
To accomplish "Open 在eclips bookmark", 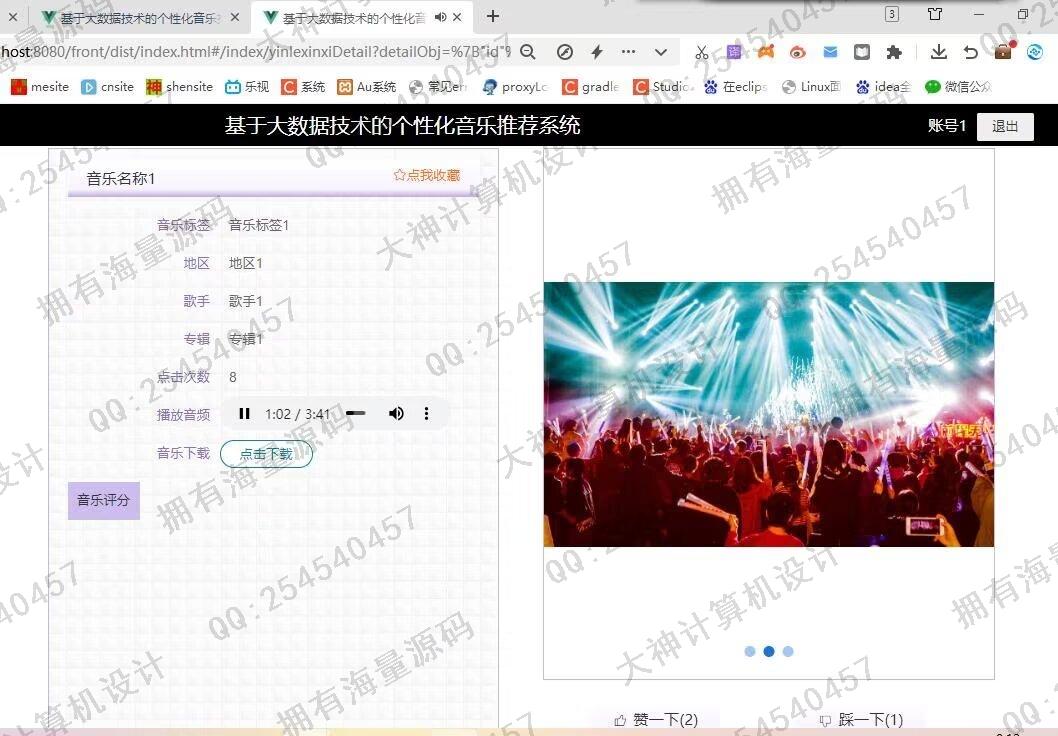I will tap(735, 86).
